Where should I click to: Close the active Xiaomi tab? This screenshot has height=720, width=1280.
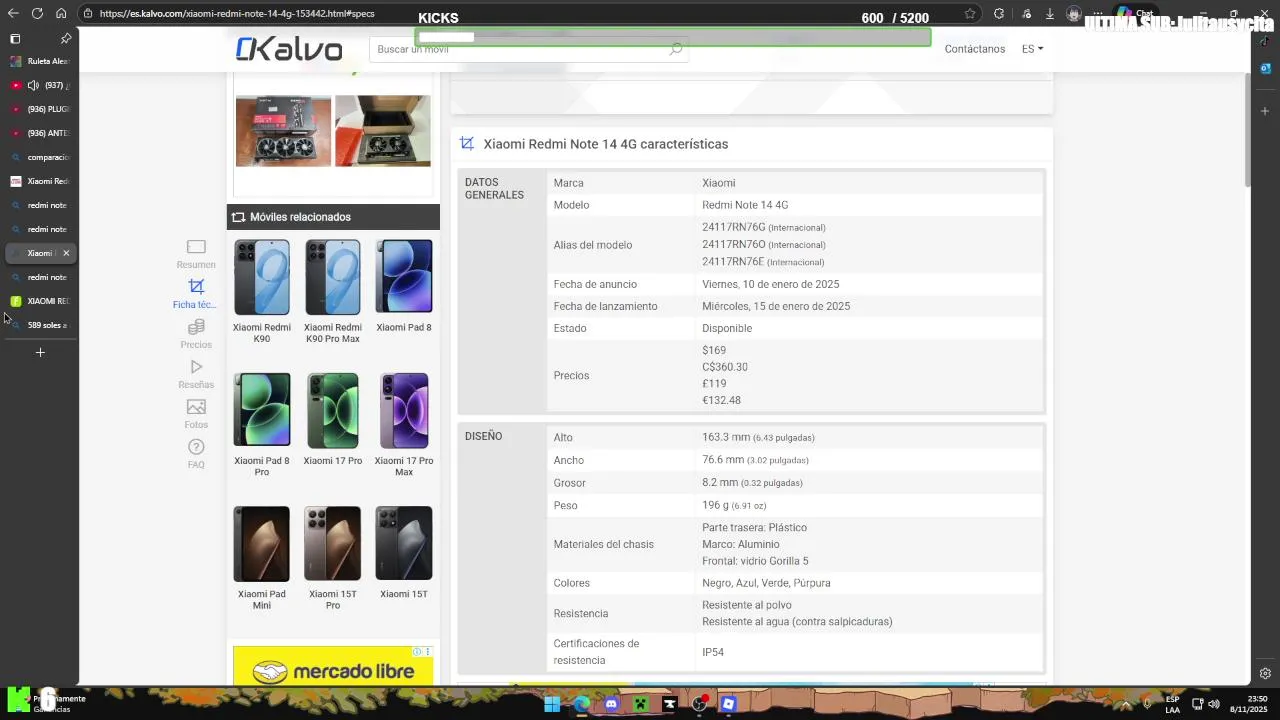(x=66, y=253)
